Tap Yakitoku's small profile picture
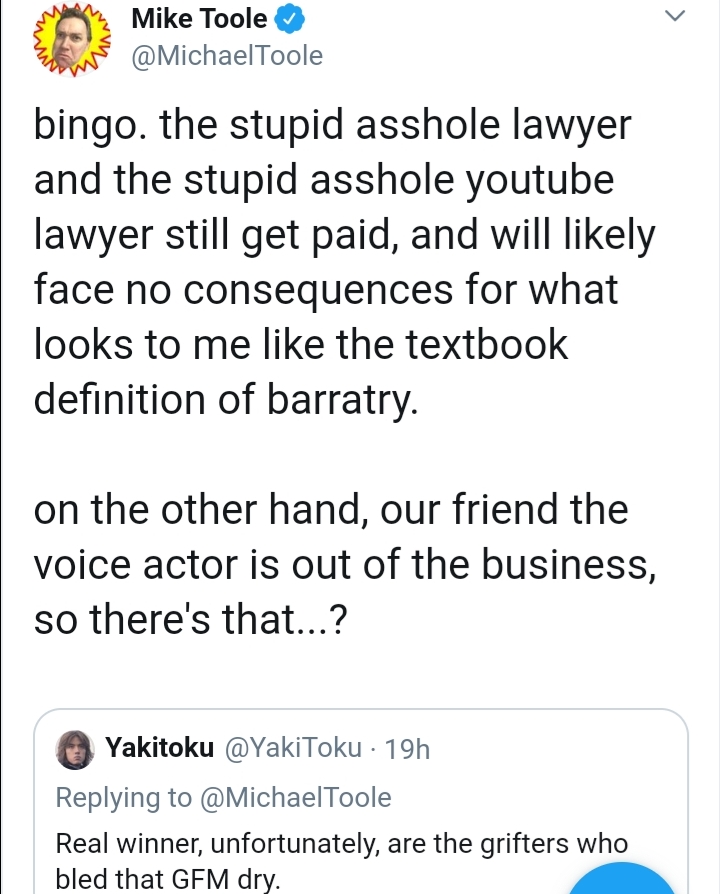The width and height of the screenshot is (720, 894). [x=75, y=749]
